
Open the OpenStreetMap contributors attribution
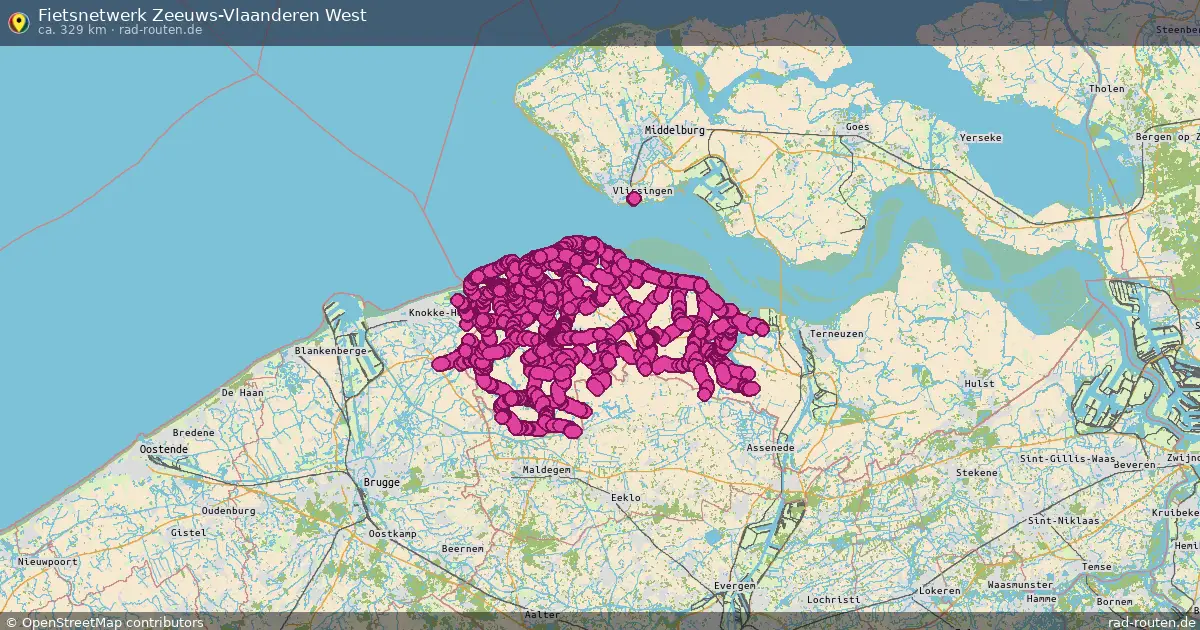[x=104, y=622]
